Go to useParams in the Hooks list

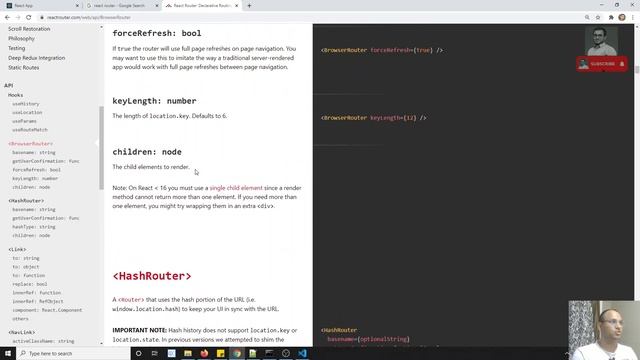24,121
